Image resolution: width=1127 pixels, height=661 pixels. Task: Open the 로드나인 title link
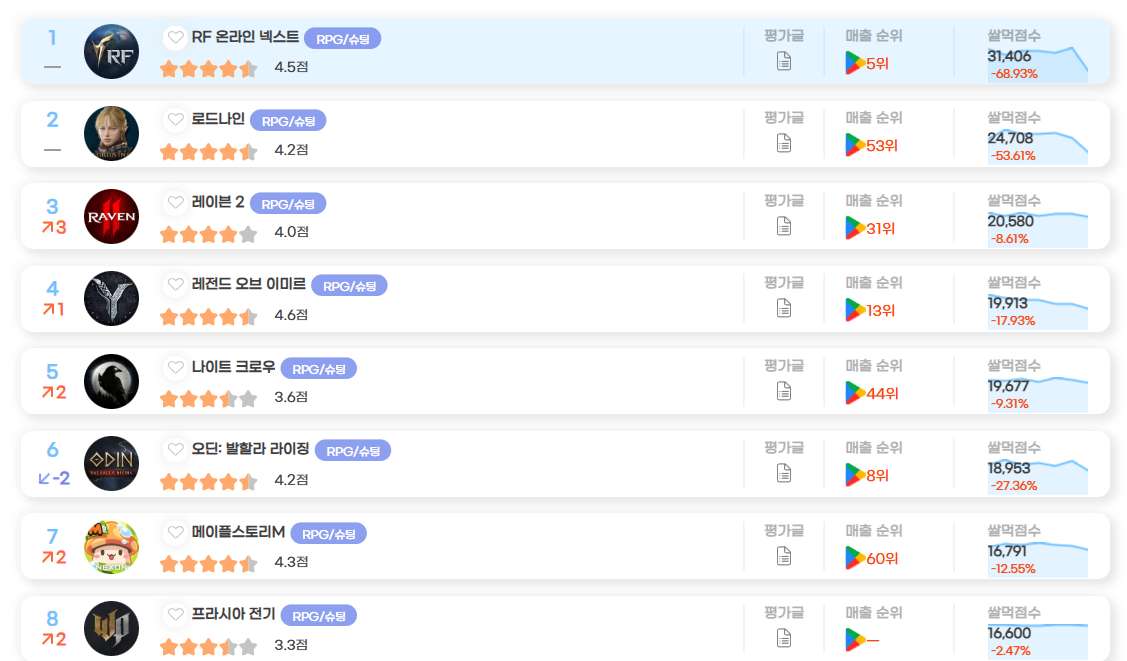pos(218,119)
